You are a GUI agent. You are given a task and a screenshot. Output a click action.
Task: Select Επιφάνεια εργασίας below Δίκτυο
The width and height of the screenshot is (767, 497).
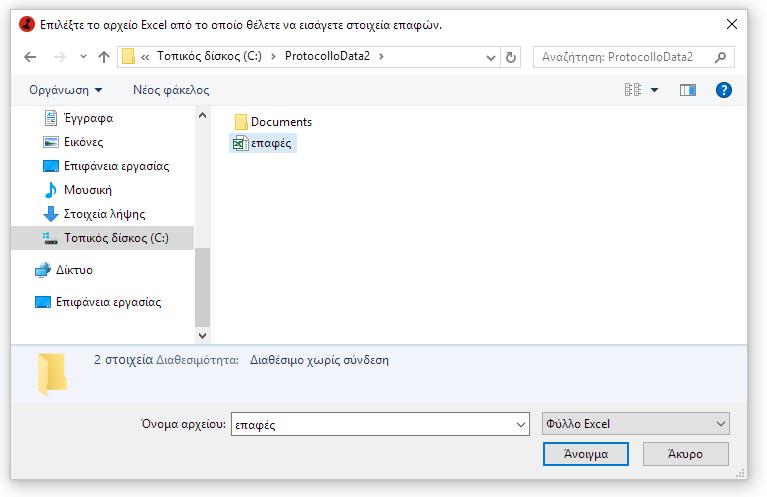108,302
